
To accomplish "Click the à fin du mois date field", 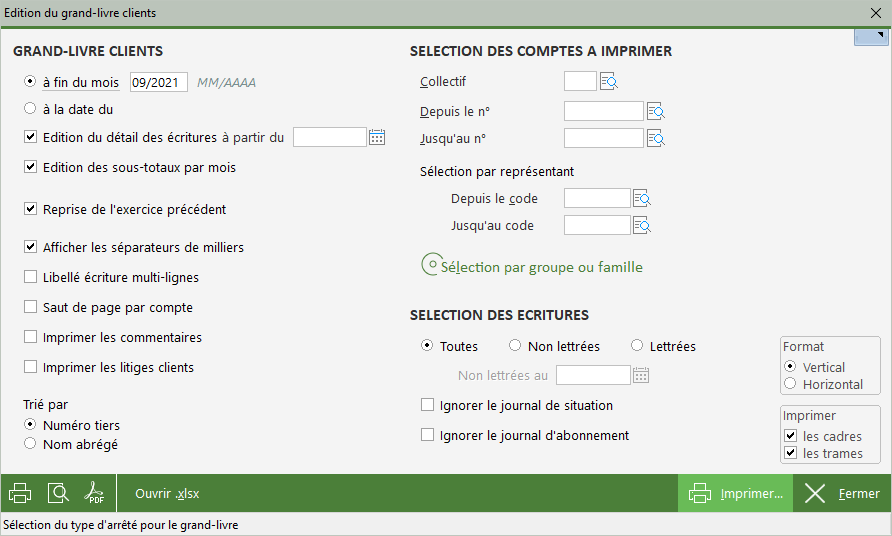I will [x=158, y=82].
